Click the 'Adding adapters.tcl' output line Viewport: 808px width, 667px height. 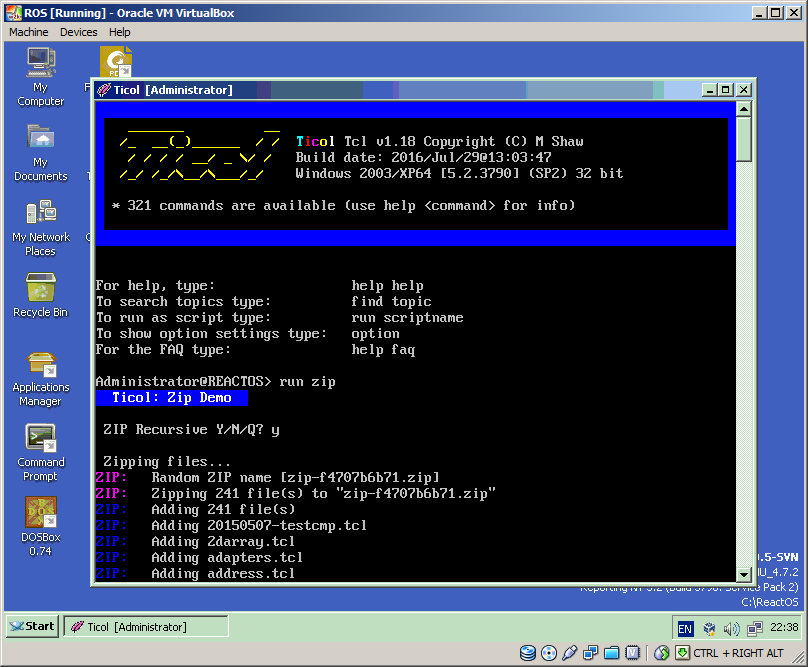199,557
